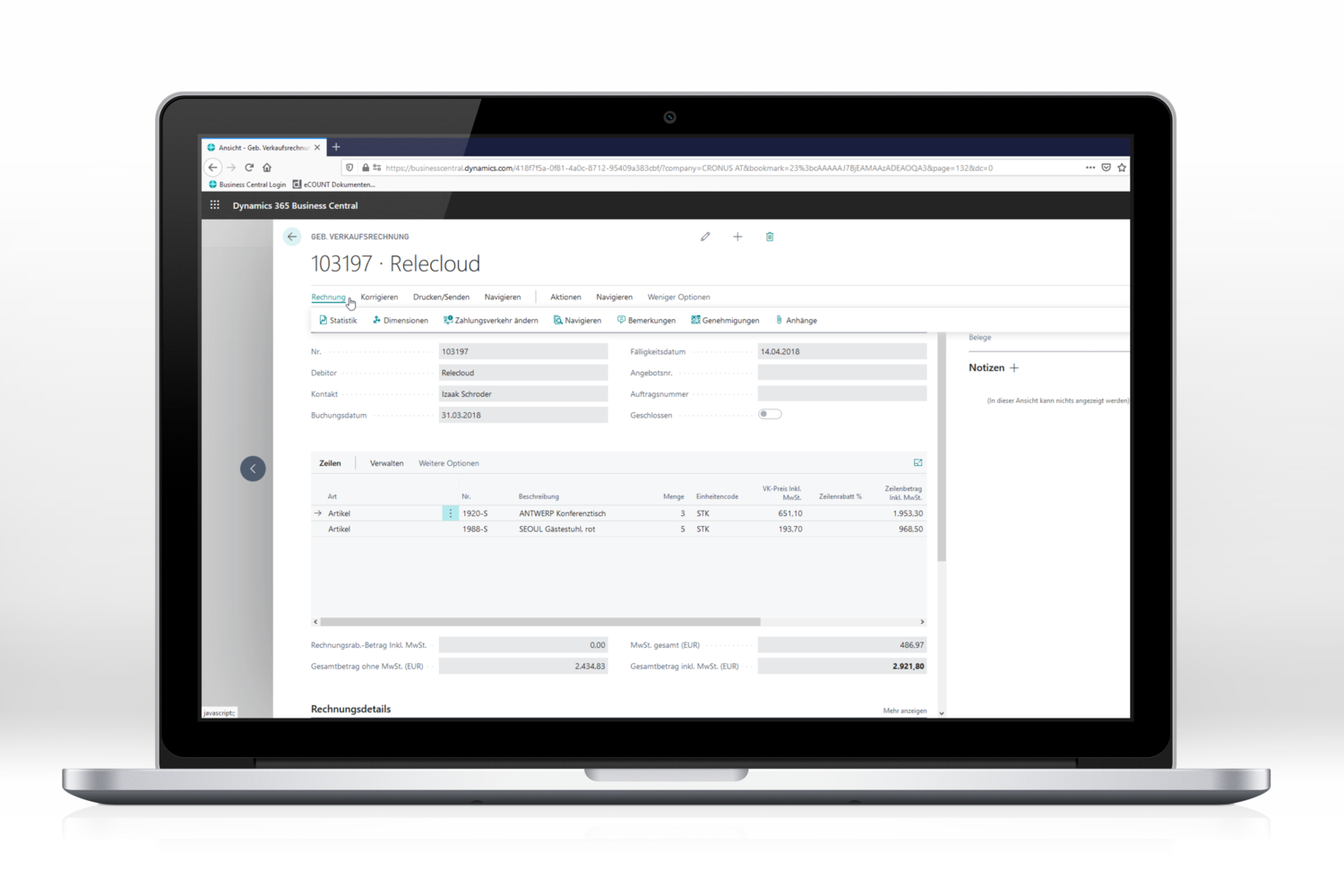Click the browser home icon
Image resolution: width=1344 pixels, height=896 pixels.
click(x=267, y=168)
